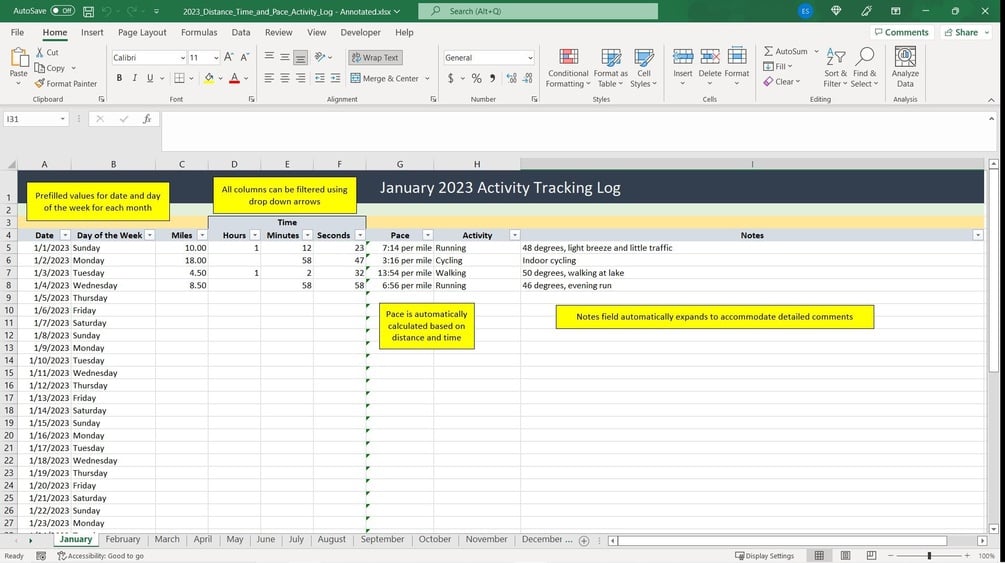Open the Activity column filter dropdown
This screenshot has height=563, width=1005.
[x=514, y=235]
